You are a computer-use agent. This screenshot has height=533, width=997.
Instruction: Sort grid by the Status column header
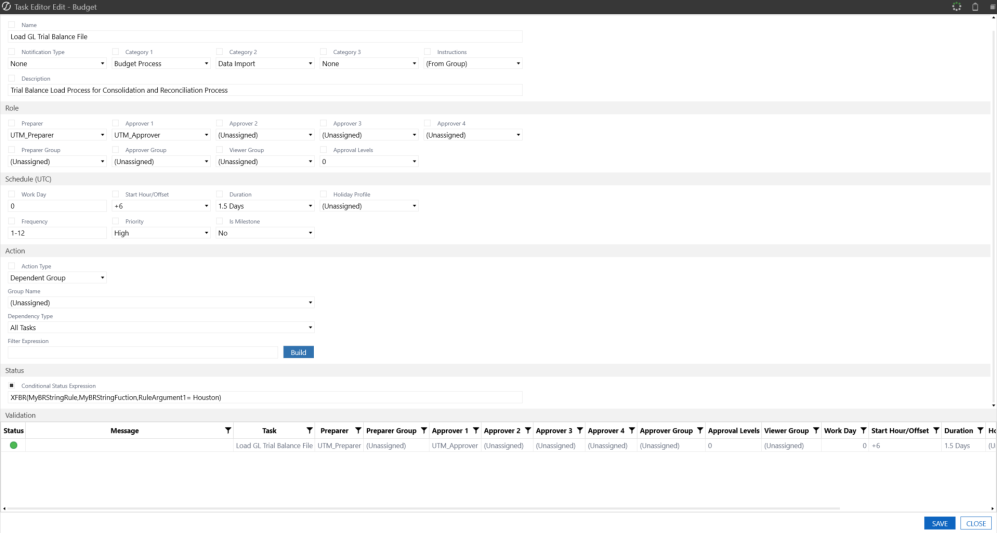point(13,431)
